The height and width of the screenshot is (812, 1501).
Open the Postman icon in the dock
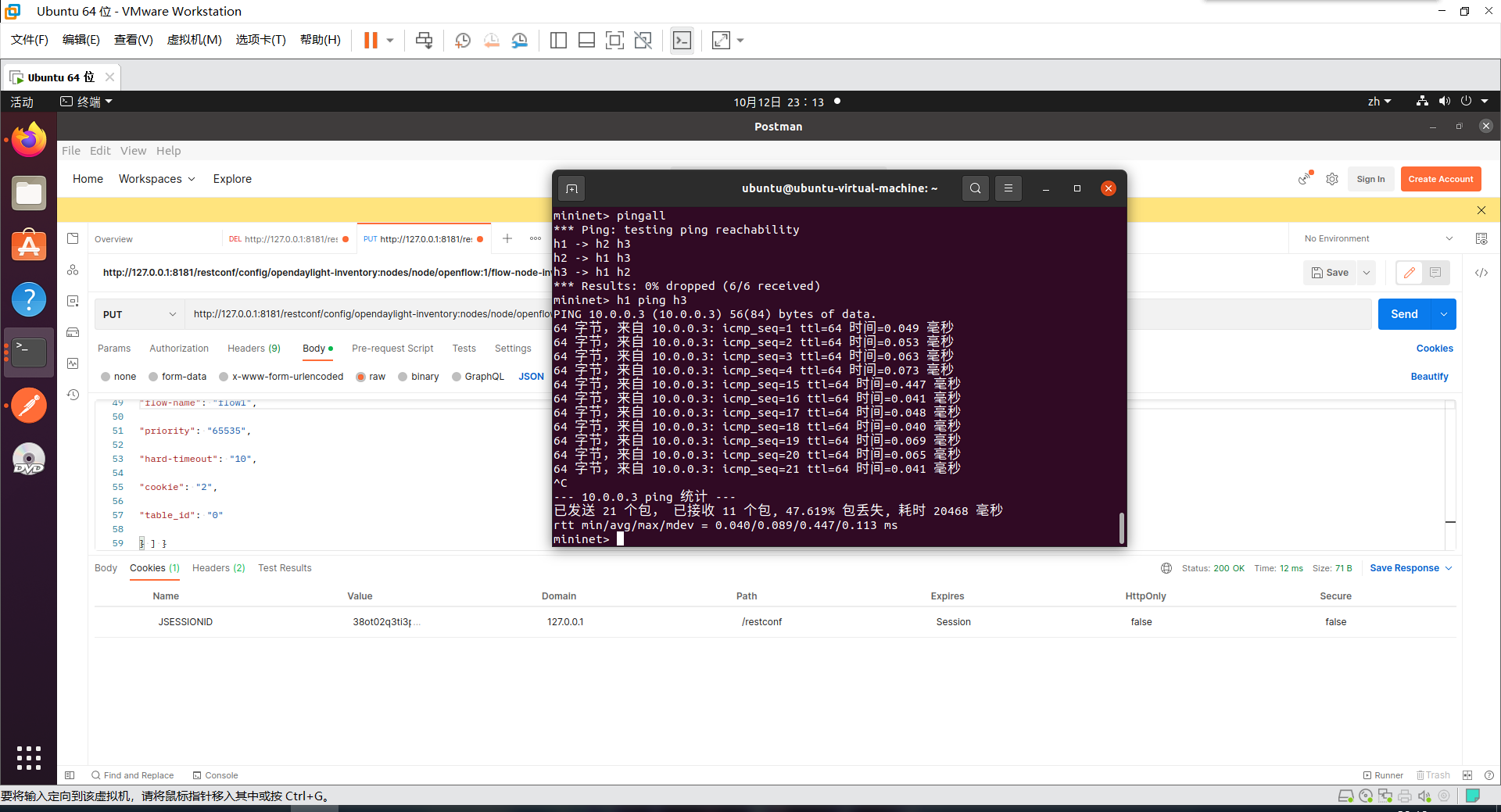(x=29, y=406)
